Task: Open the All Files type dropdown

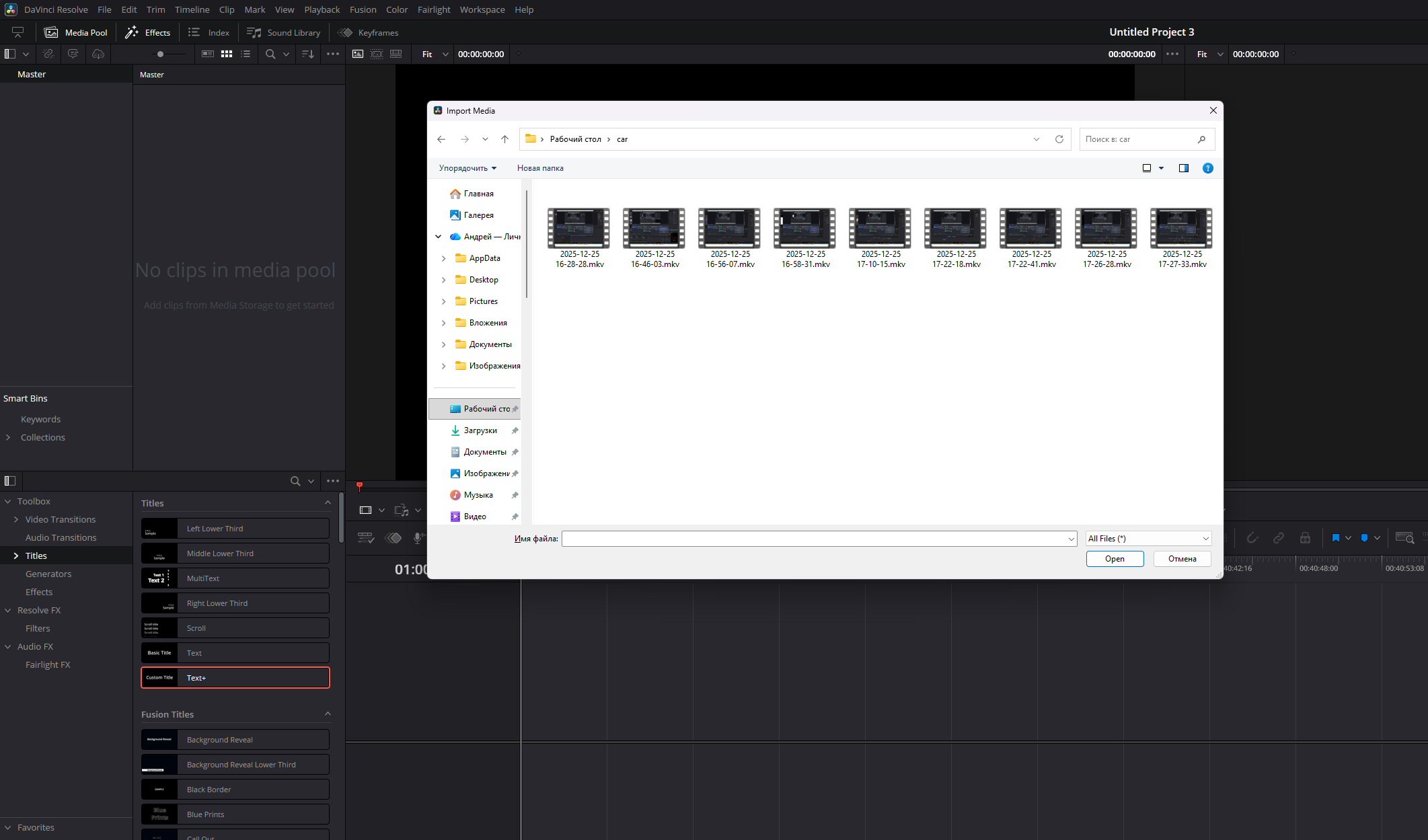Action: pos(1148,539)
